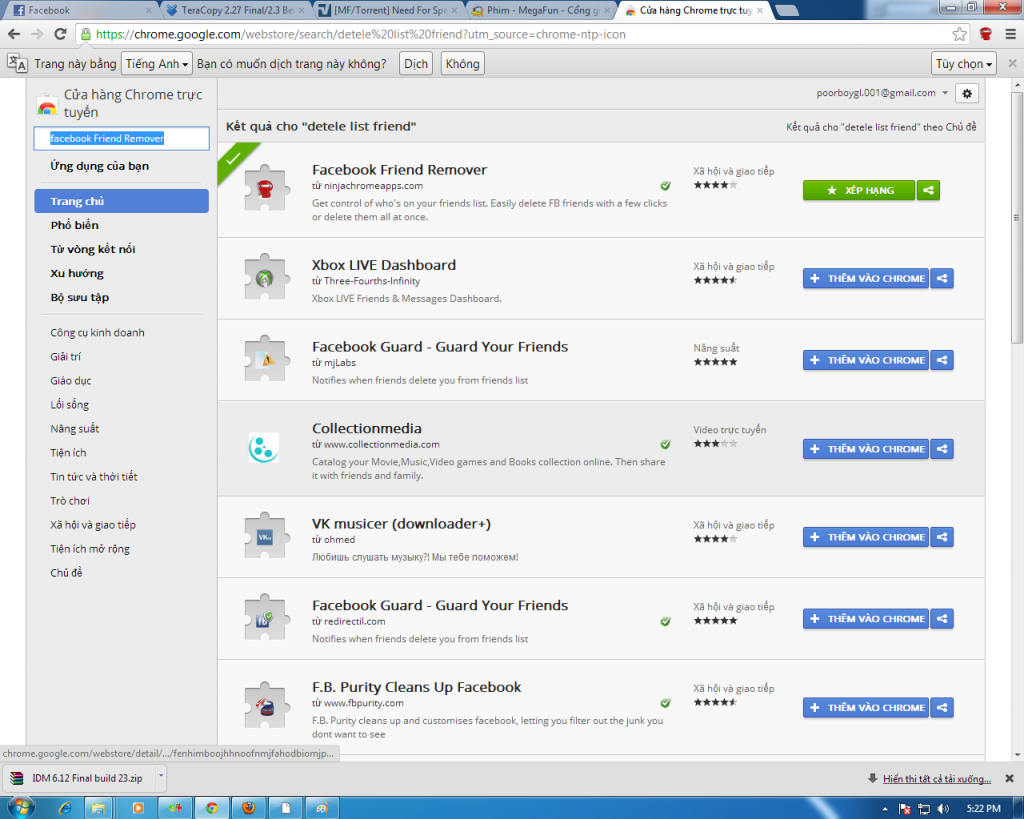1024x819 pixels.
Task: Add Xbox LIVE Dashboard to Chrome
Action: tap(866, 278)
